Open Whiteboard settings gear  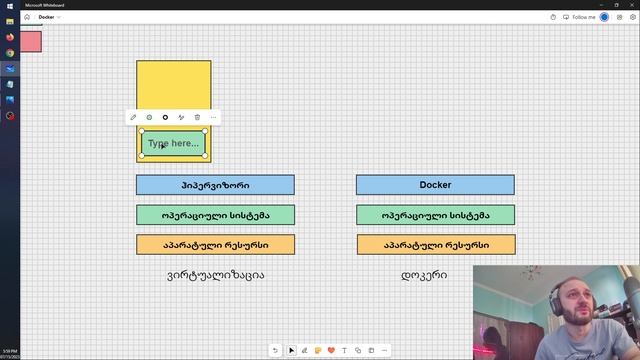coord(633,17)
